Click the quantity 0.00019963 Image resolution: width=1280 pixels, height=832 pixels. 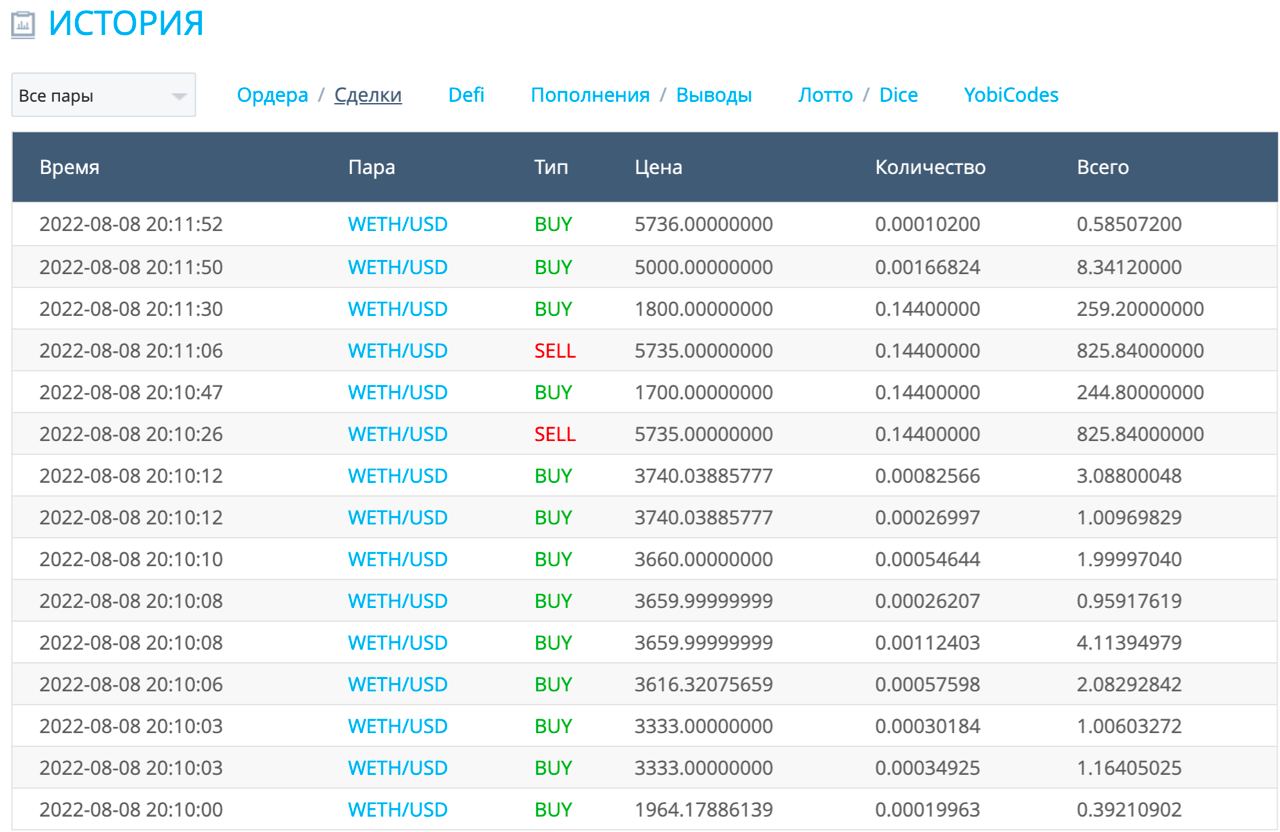tap(927, 809)
